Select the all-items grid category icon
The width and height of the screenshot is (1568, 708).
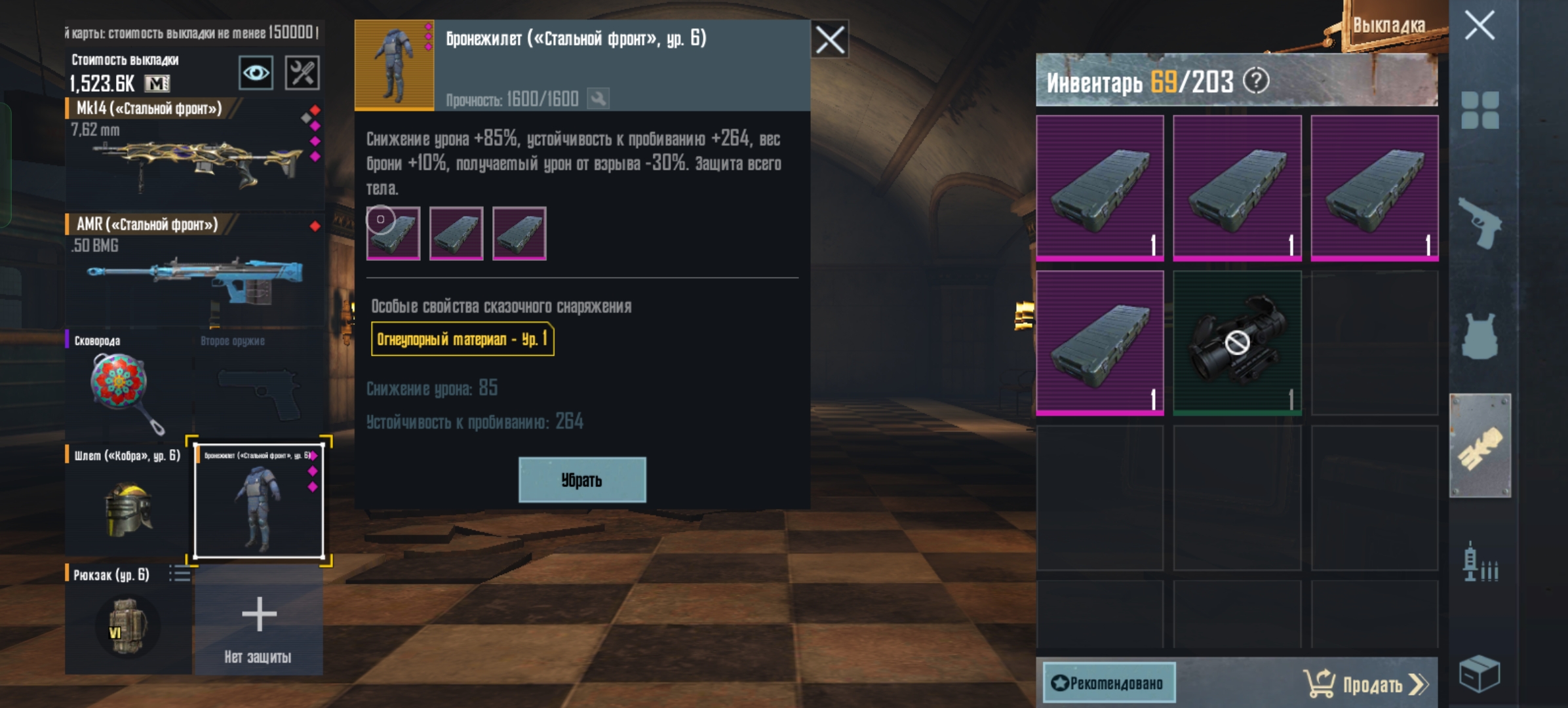click(1480, 109)
